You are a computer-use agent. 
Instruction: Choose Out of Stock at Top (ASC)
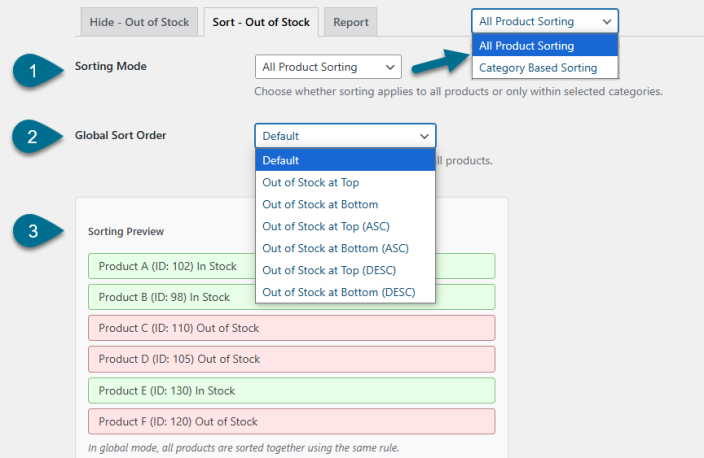tap(345, 226)
